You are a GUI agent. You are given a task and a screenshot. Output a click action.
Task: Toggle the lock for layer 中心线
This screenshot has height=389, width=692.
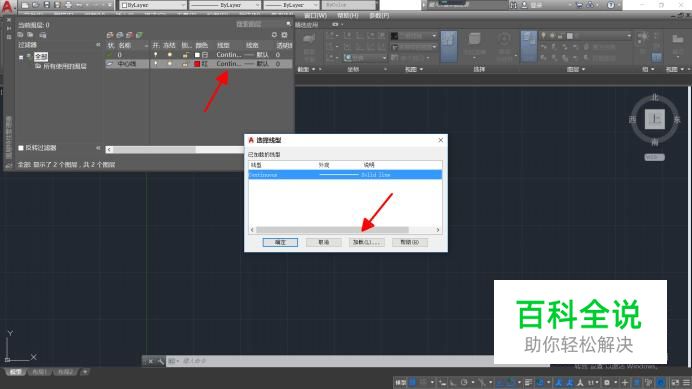coord(186,64)
